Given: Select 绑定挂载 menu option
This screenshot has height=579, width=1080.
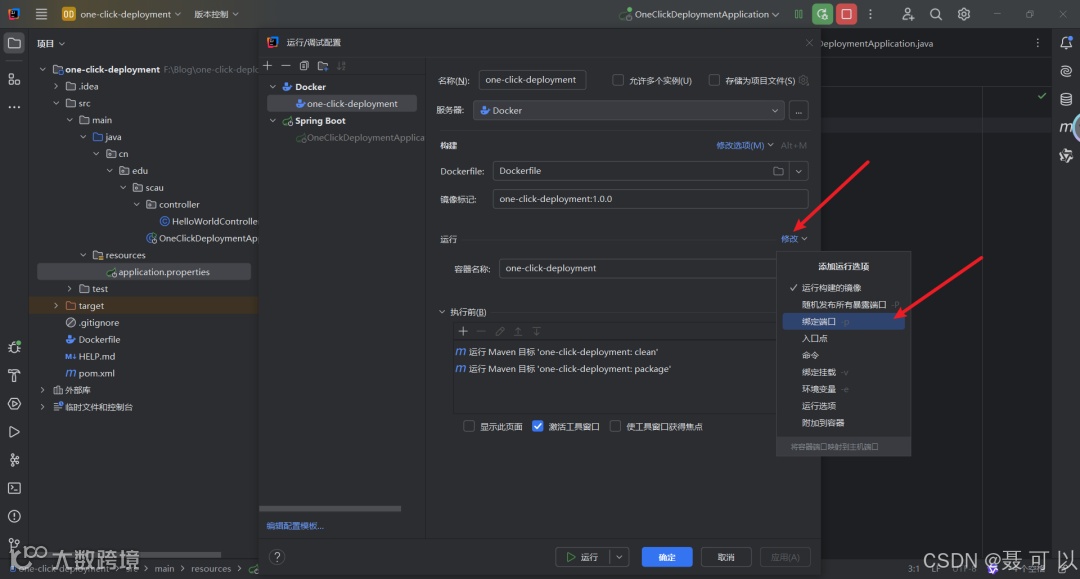Looking at the screenshot, I should [x=844, y=372].
